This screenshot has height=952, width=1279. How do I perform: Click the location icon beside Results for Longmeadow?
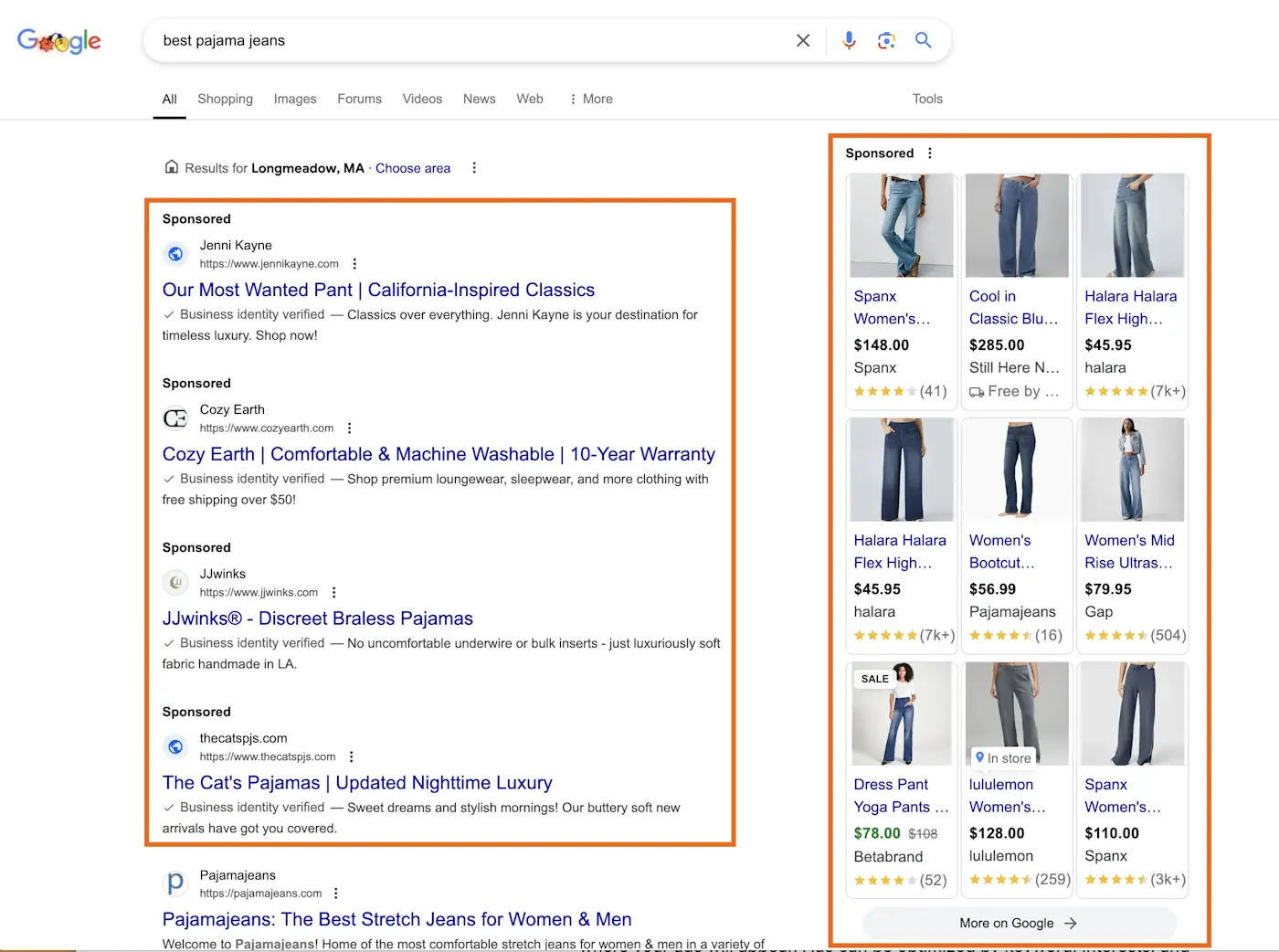[171, 167]
